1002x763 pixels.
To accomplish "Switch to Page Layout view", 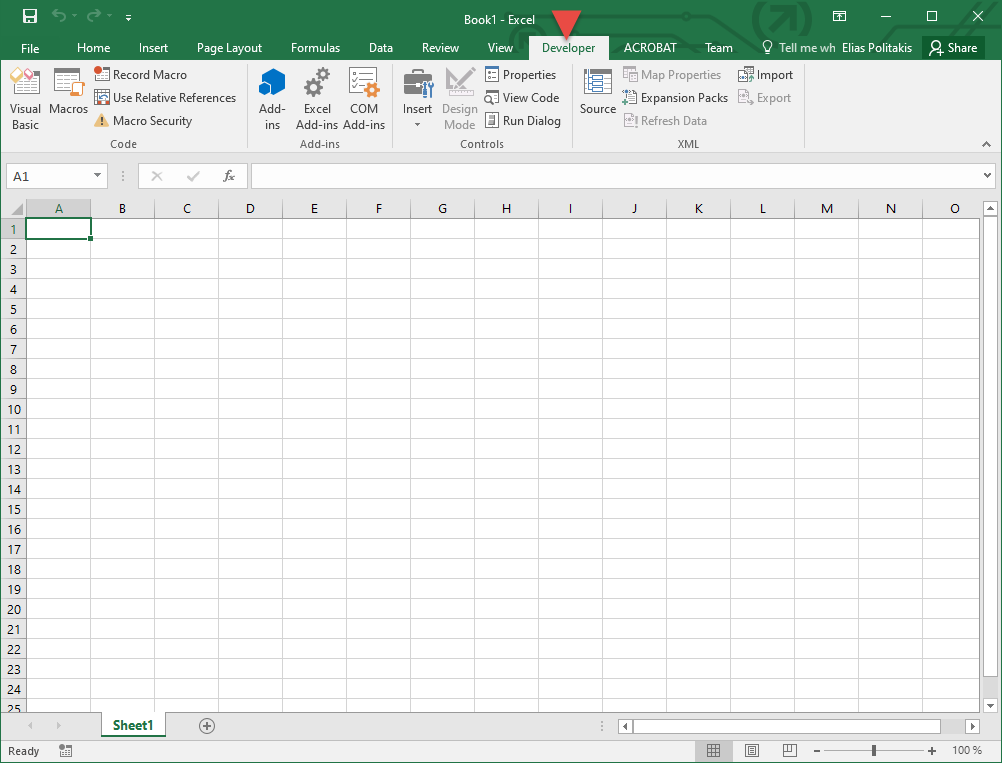I will pyautogui.click(x=752, y=751).
